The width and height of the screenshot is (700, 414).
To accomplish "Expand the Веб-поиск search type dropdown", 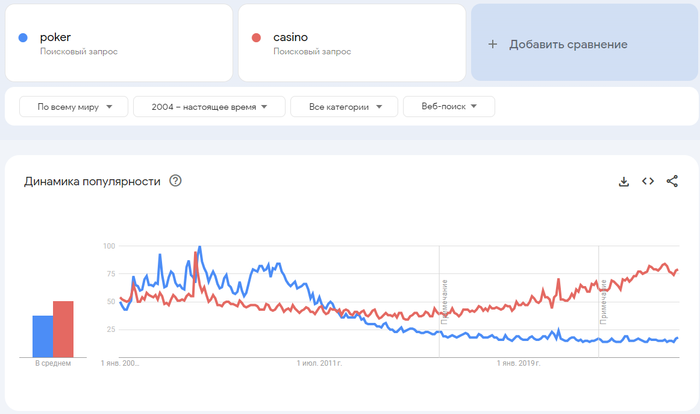I will (449, 107).
